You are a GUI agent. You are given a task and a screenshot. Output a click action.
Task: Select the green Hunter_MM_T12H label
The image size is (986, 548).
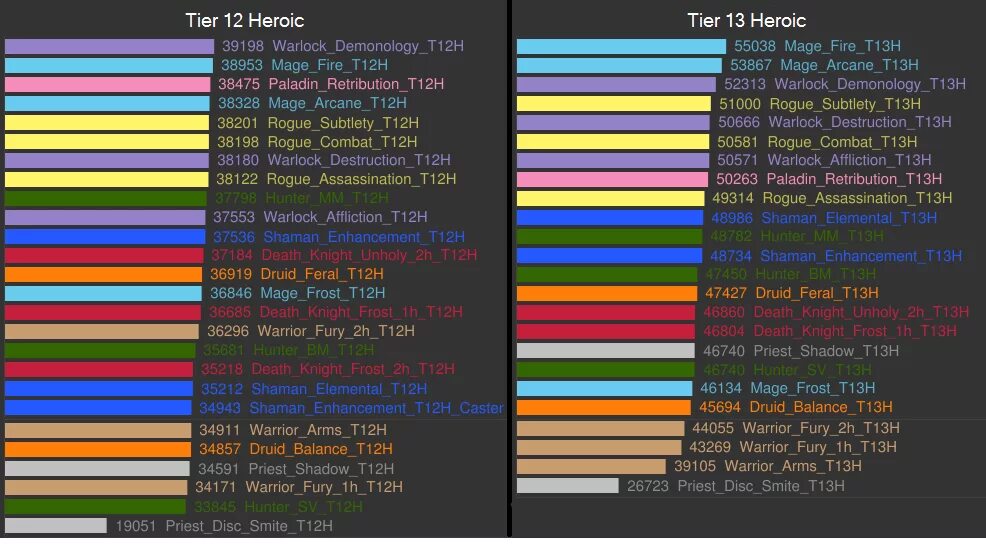pos(326,198)
